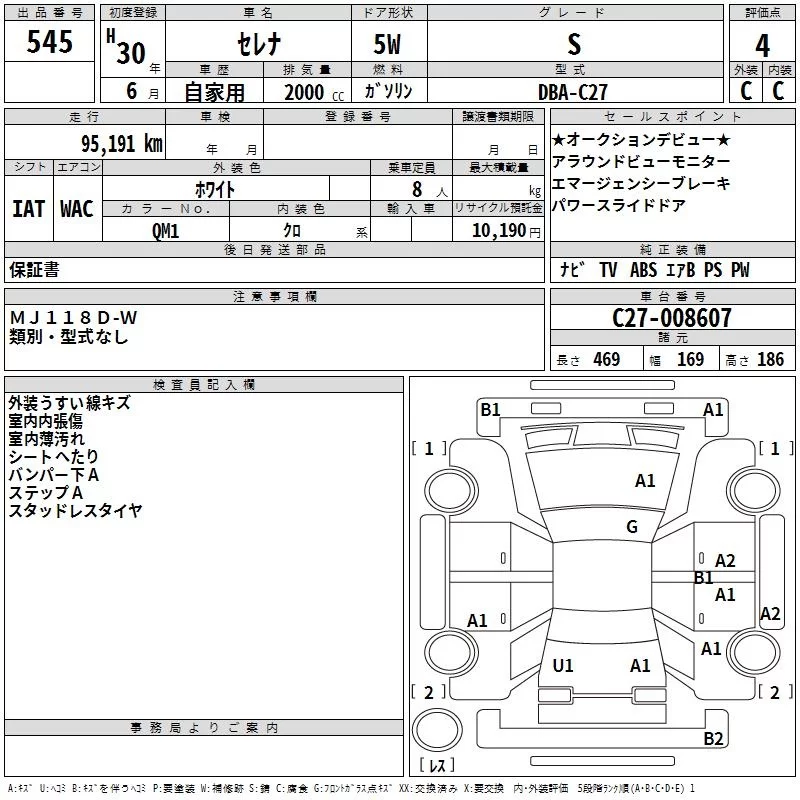Click inspector note シートへたり
This screenshot has width=800, height=800.
coord(54,457)
